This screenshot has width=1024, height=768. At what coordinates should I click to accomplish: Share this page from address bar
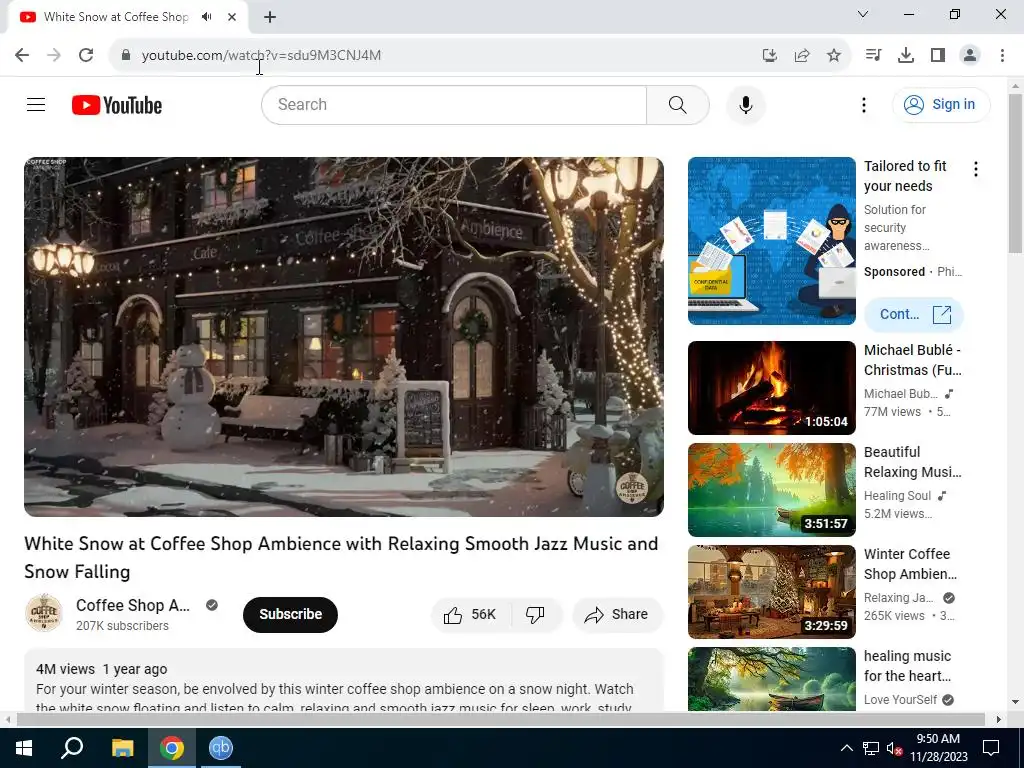802,56
